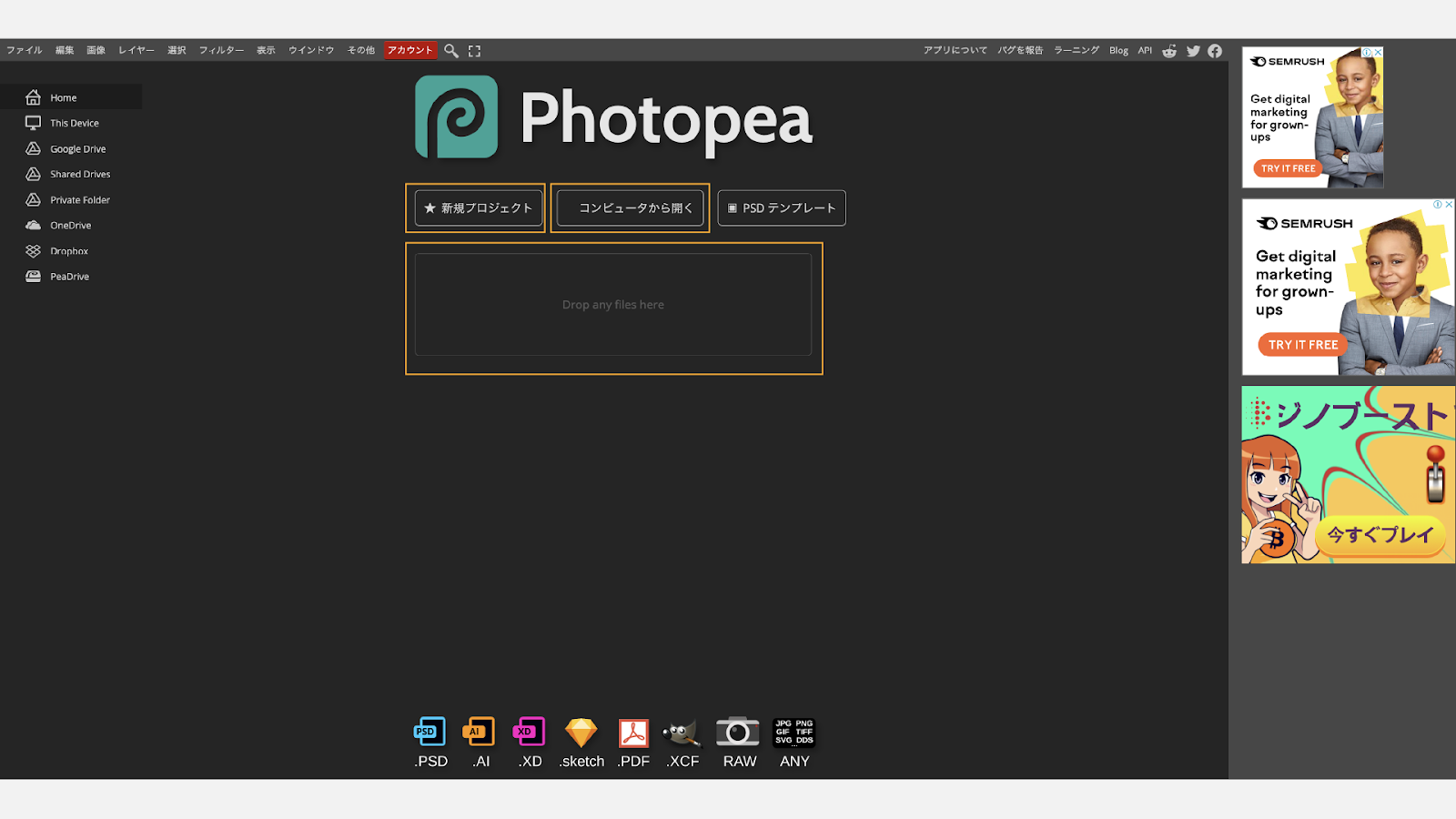The height and width of the screenshot is (819, 1456).
Task: Click the Home house icon in the sidebar
Action: (x=33, y=97)
